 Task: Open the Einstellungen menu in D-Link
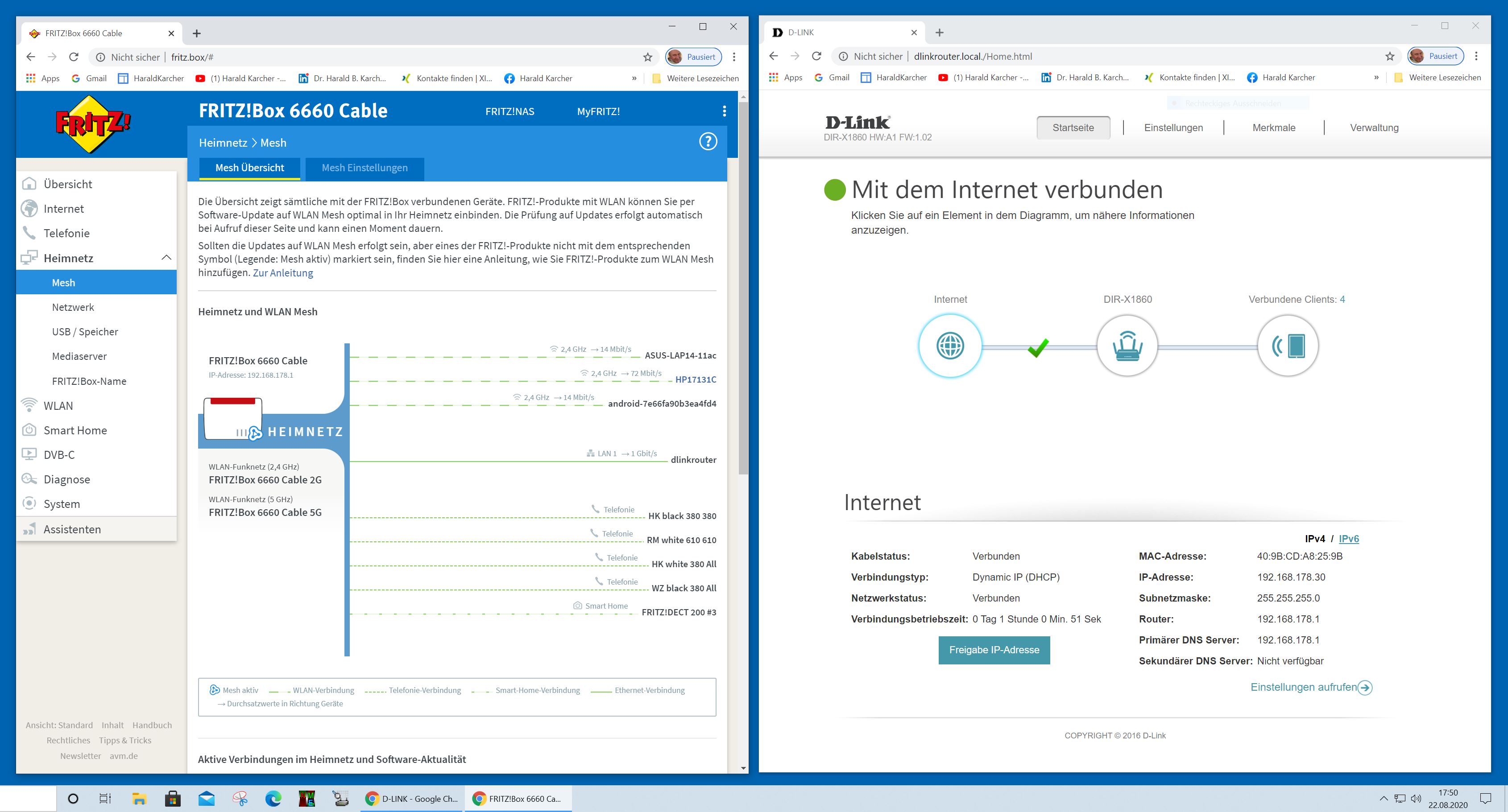point(1173,128)
